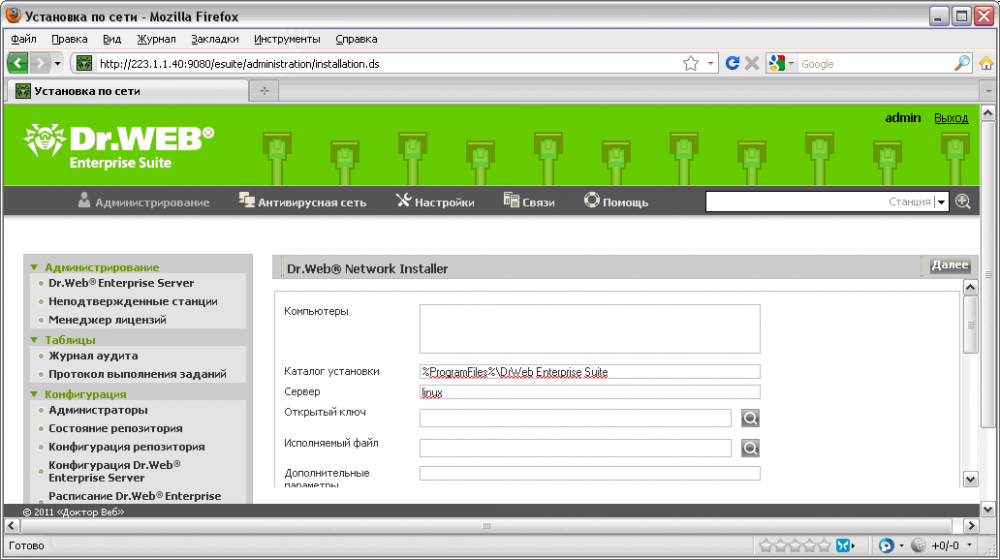Open Связи in top navigation
1000x560 pixels.
click(529, 202)
